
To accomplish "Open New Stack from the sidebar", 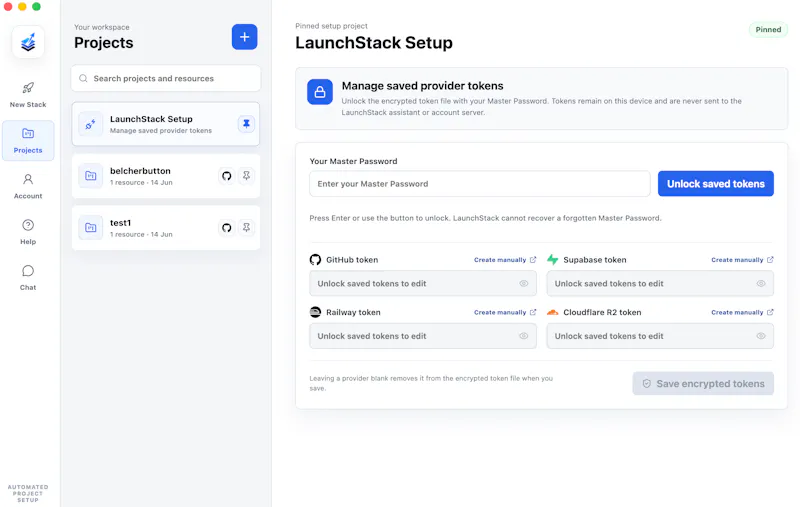I will coord(28,95).
